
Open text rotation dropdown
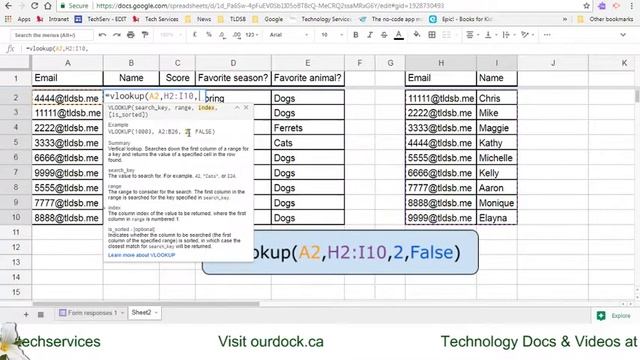(x=527, y=35)
